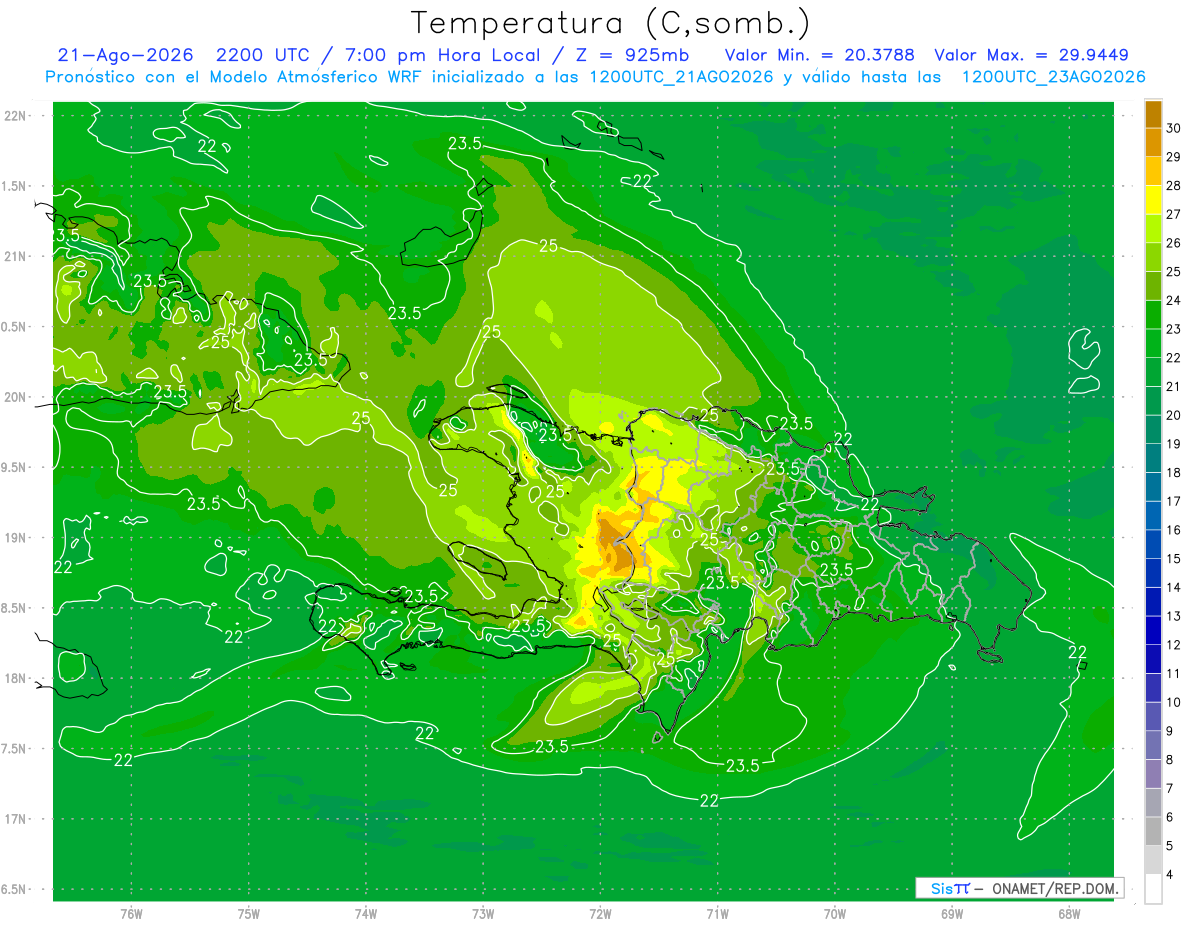Screen dimensions: 1200x927
Task: Click the '27' value on the color scale
Action: click(x=1174, y=214)
